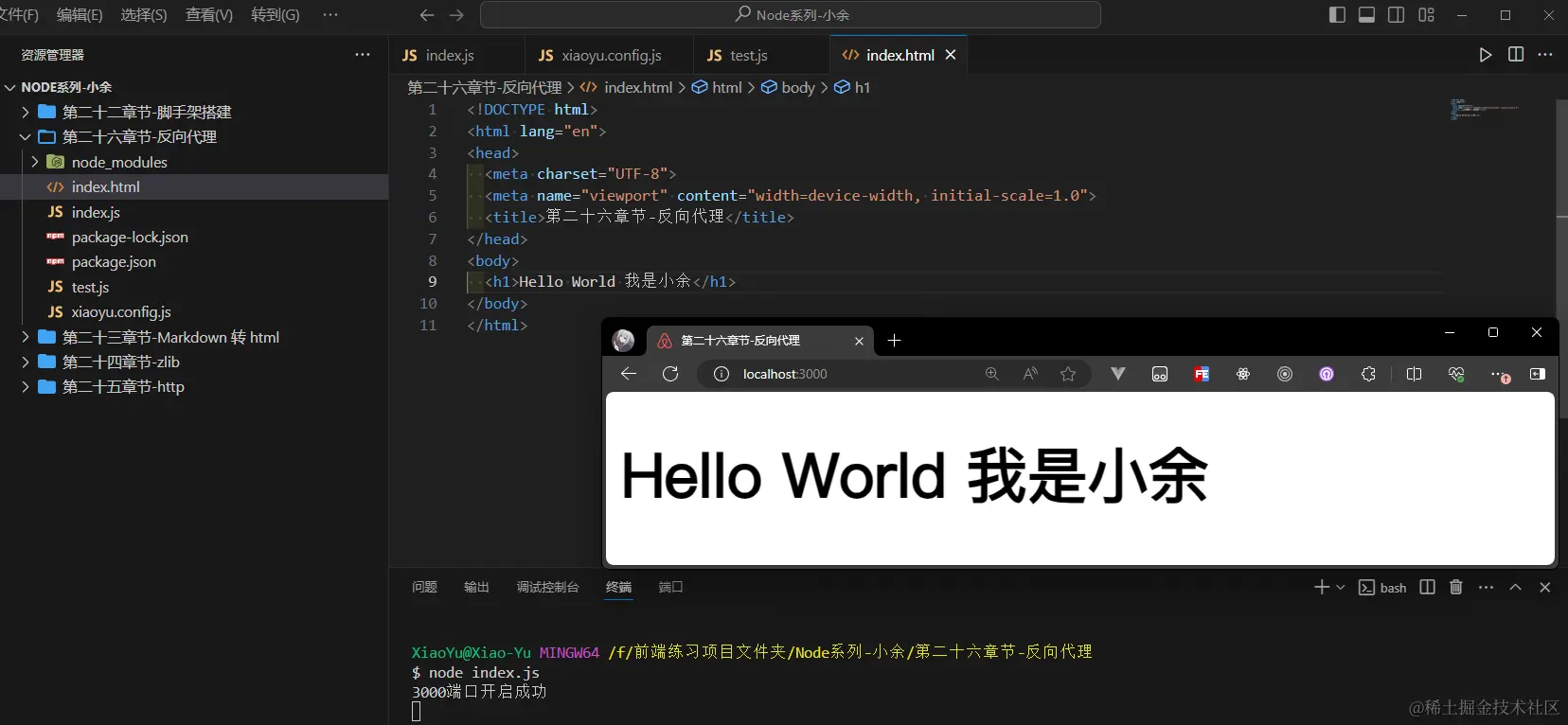The width and height of the screenshot is (1568, 725).
Task: Open the browser profile avatar
Action: (x=623, y=341)
